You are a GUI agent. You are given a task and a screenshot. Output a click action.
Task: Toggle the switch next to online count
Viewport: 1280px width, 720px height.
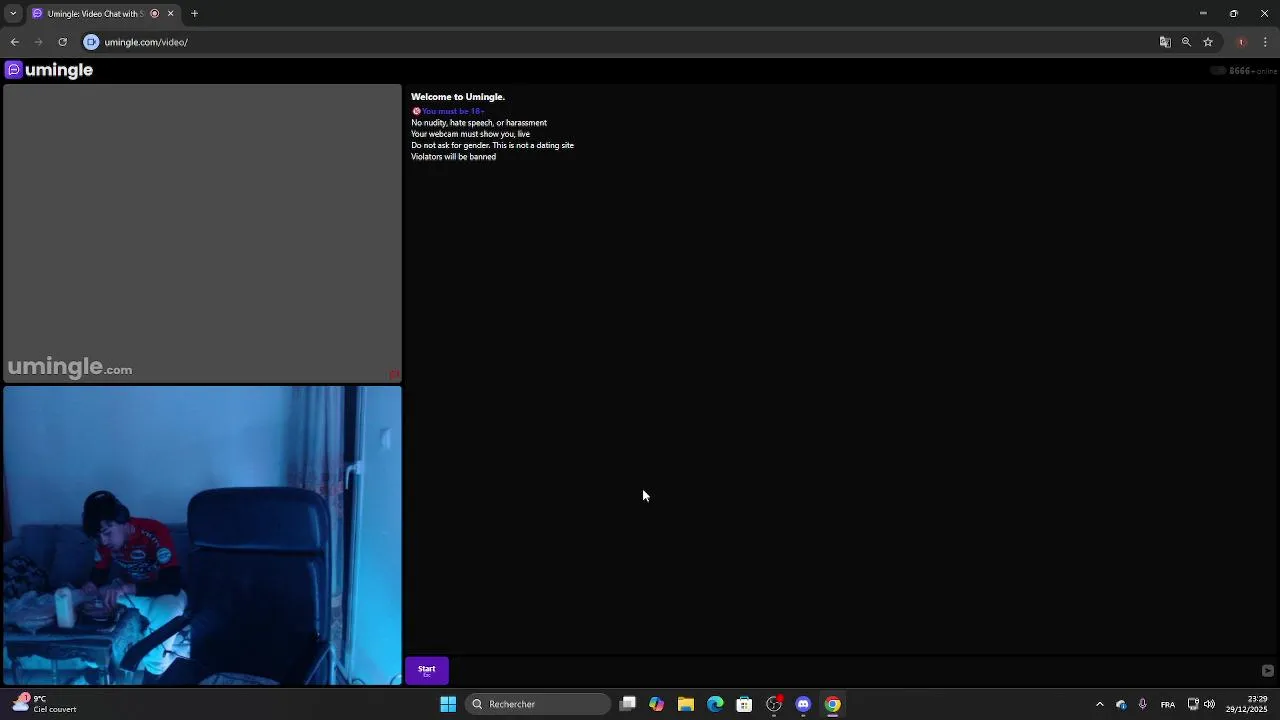pyautogui.click(x=1218, y=71)
